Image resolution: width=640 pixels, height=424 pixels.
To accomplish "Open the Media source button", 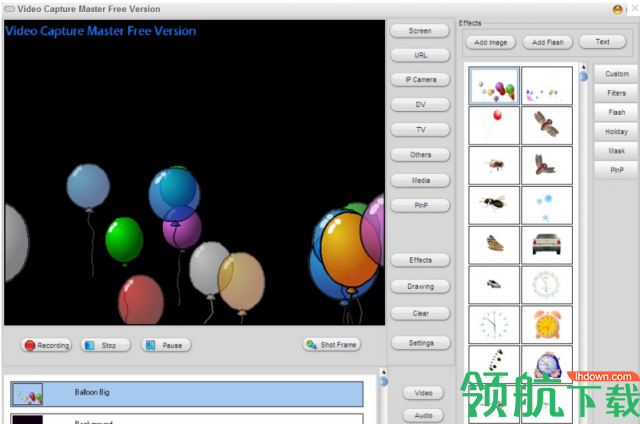I will pyautogui.click(x=420, y=180).
